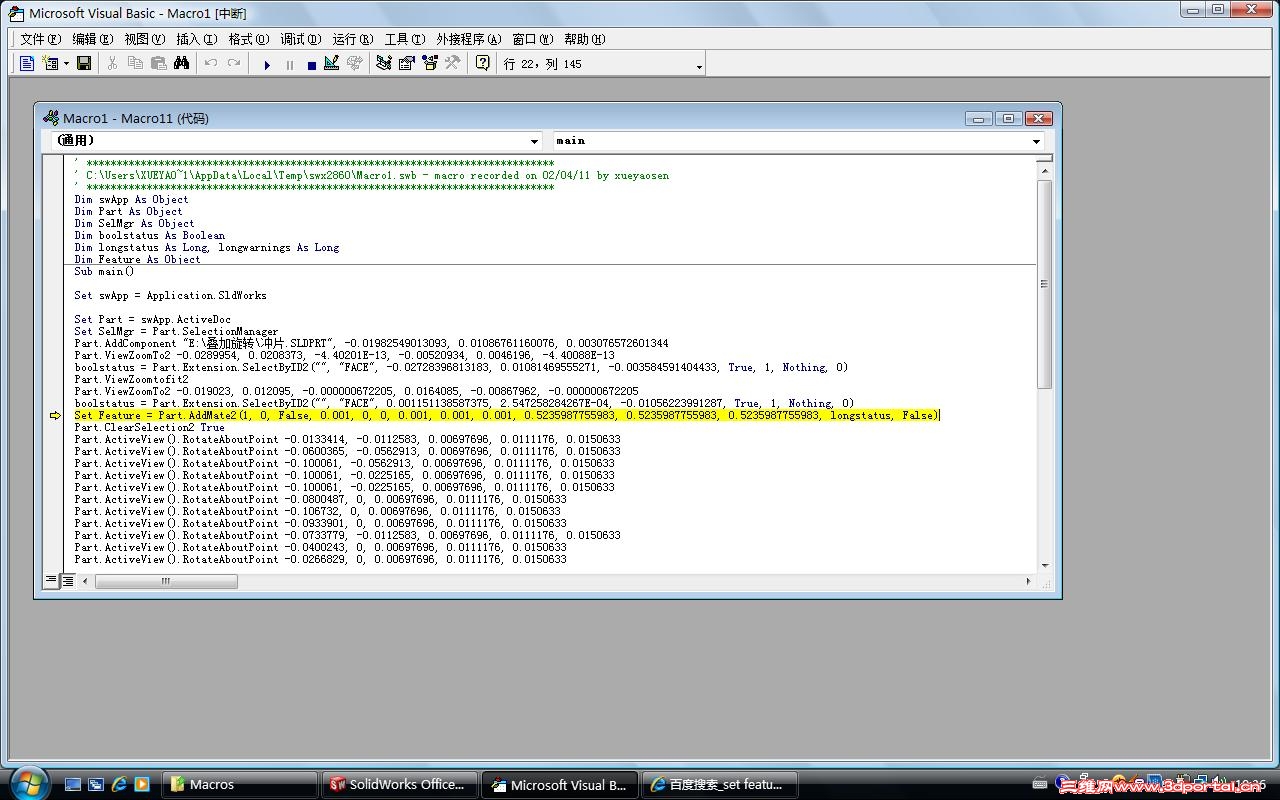Click the Switch between windows Quick Launch icon
1280x800 pixels.
[96, 784]
